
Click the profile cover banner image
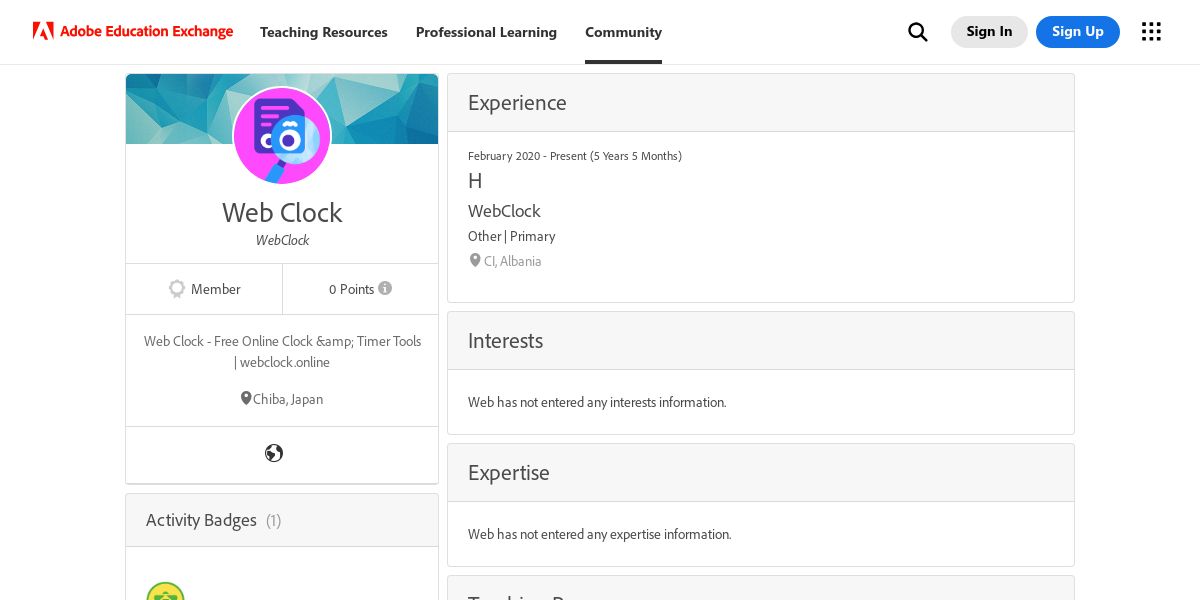click(380, 108)
